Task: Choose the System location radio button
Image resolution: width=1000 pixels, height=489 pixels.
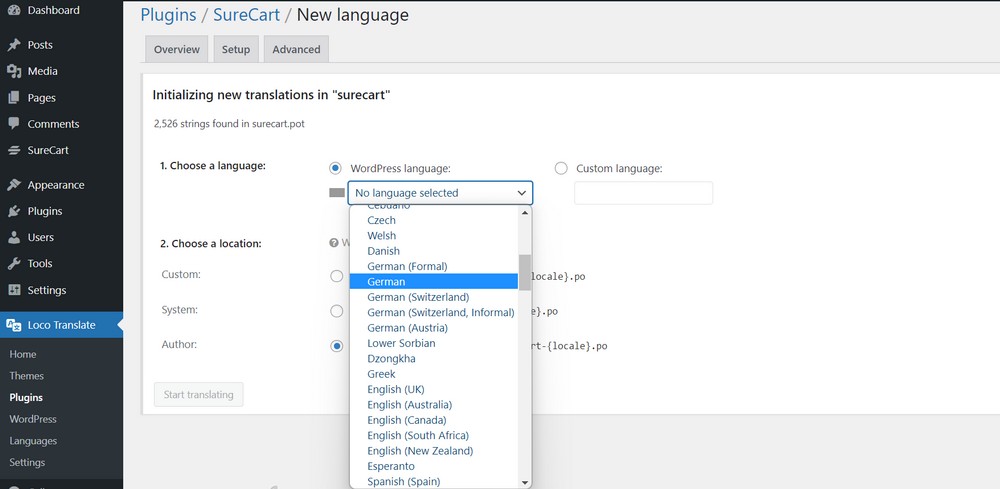Action: [336, 311]
